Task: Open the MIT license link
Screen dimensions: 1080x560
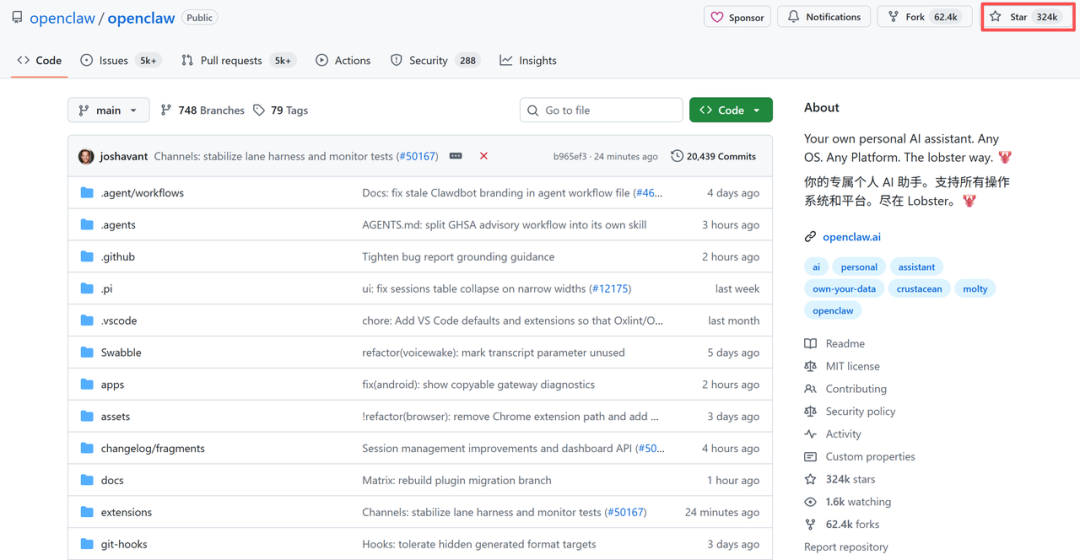Action: (x=852, y=366)
